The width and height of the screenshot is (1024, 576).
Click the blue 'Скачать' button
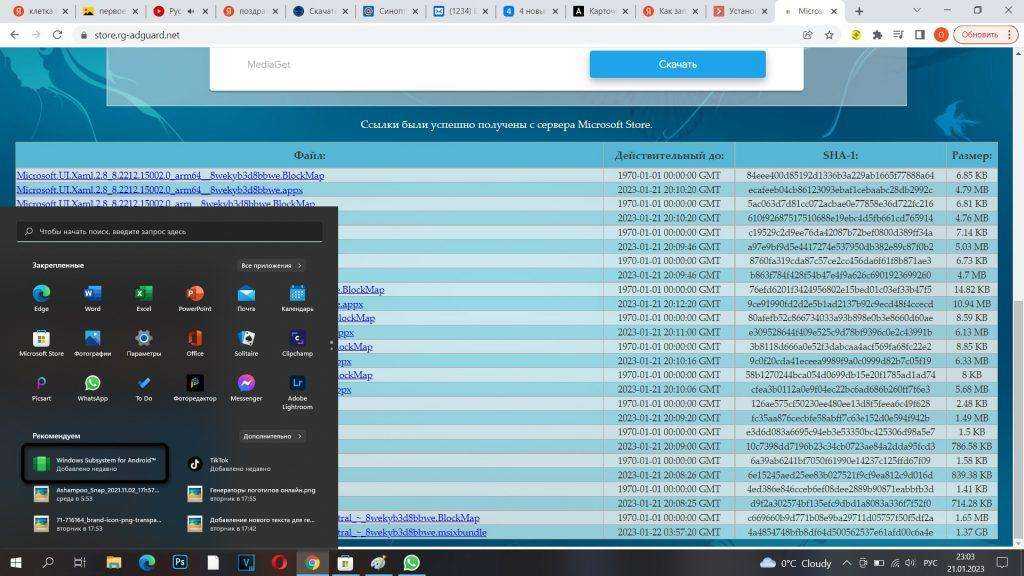point(677,65)
